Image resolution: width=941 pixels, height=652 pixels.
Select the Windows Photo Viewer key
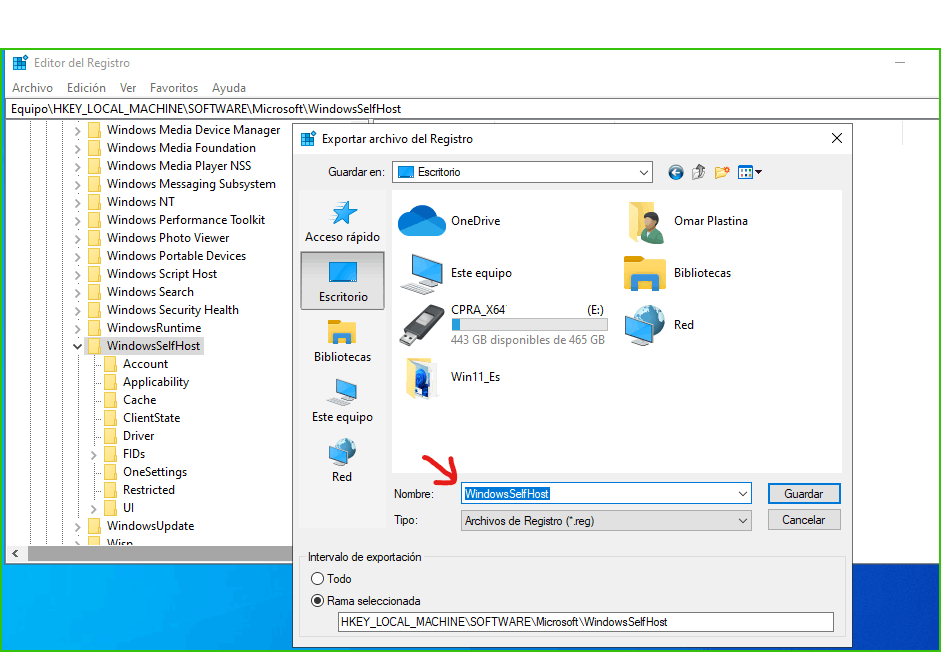click(x=168, y=238)
